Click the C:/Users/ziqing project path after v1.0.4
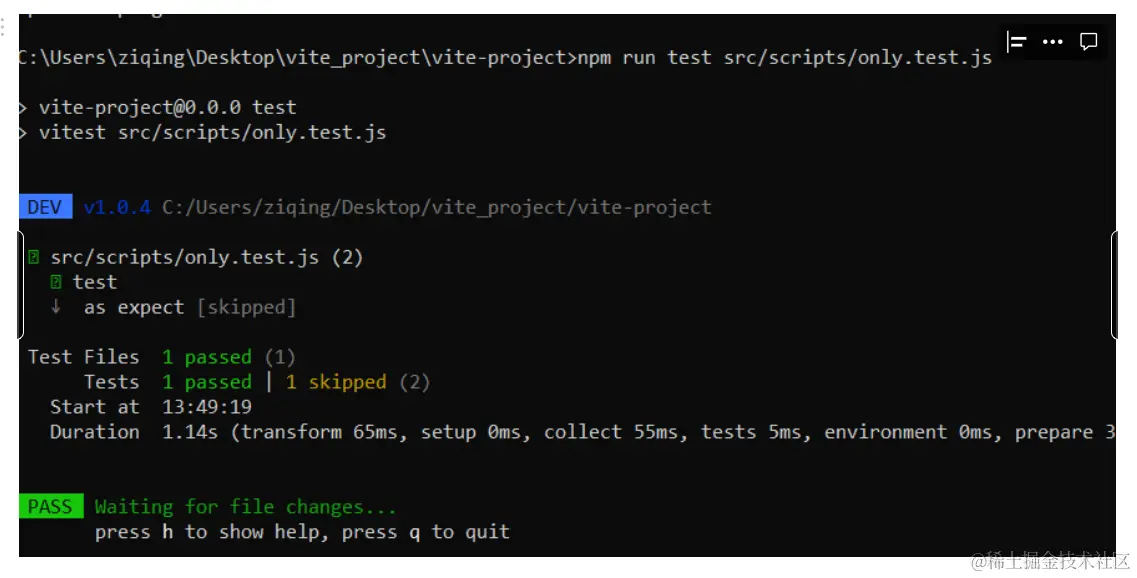1137x578 pixels. tap(437, 207)
